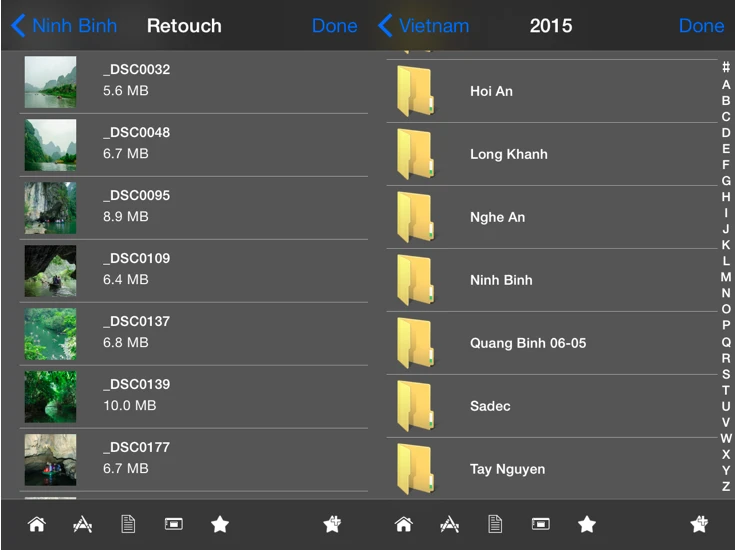The image size is (735, 550).
Task: Open the apps icon in left pane toolbar
Action: coord(83,524)
